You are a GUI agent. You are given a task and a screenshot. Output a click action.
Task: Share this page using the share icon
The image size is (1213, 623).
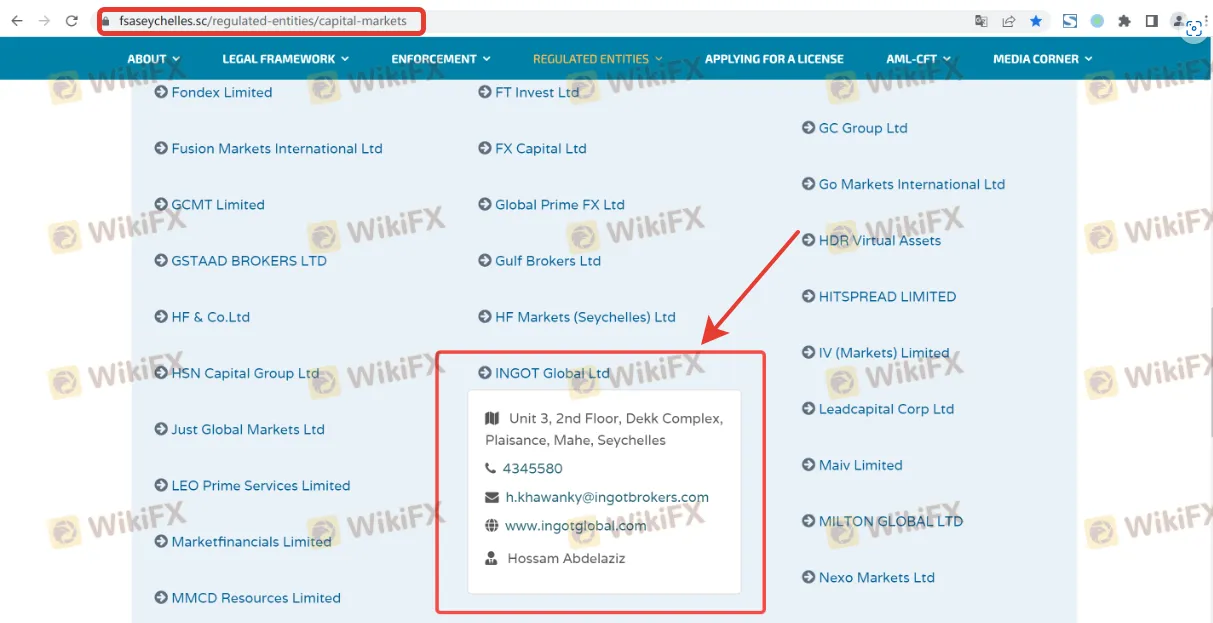1009,21
